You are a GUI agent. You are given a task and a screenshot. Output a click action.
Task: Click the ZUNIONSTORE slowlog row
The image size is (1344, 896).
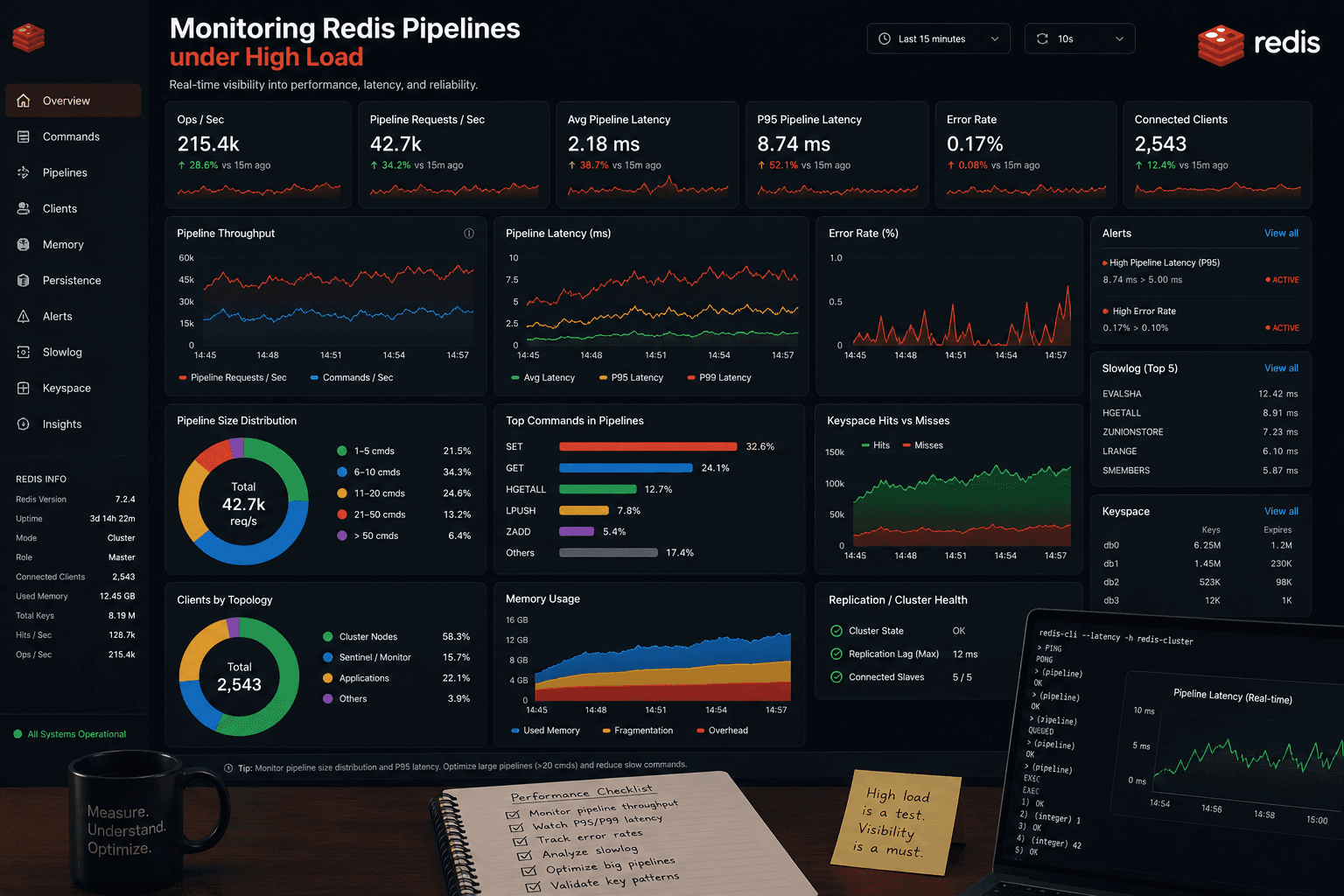[1200, 432]
